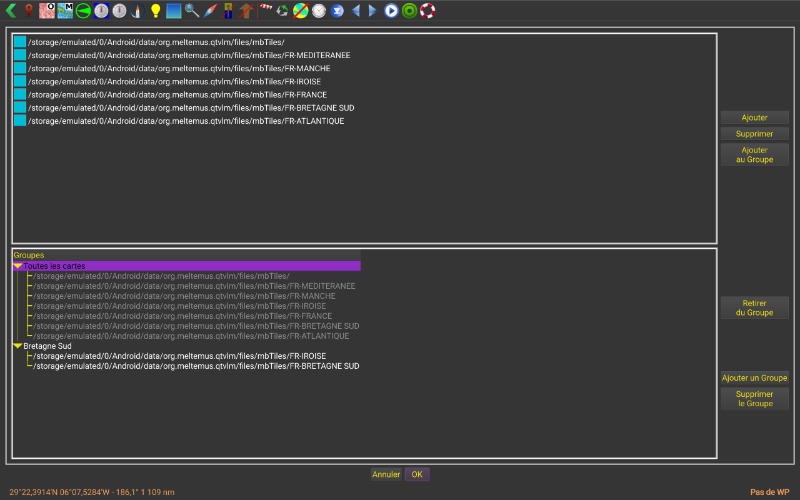The image size is (800, 500).
Task: Click the red-white windsock icon
Action: coord(266,11)
